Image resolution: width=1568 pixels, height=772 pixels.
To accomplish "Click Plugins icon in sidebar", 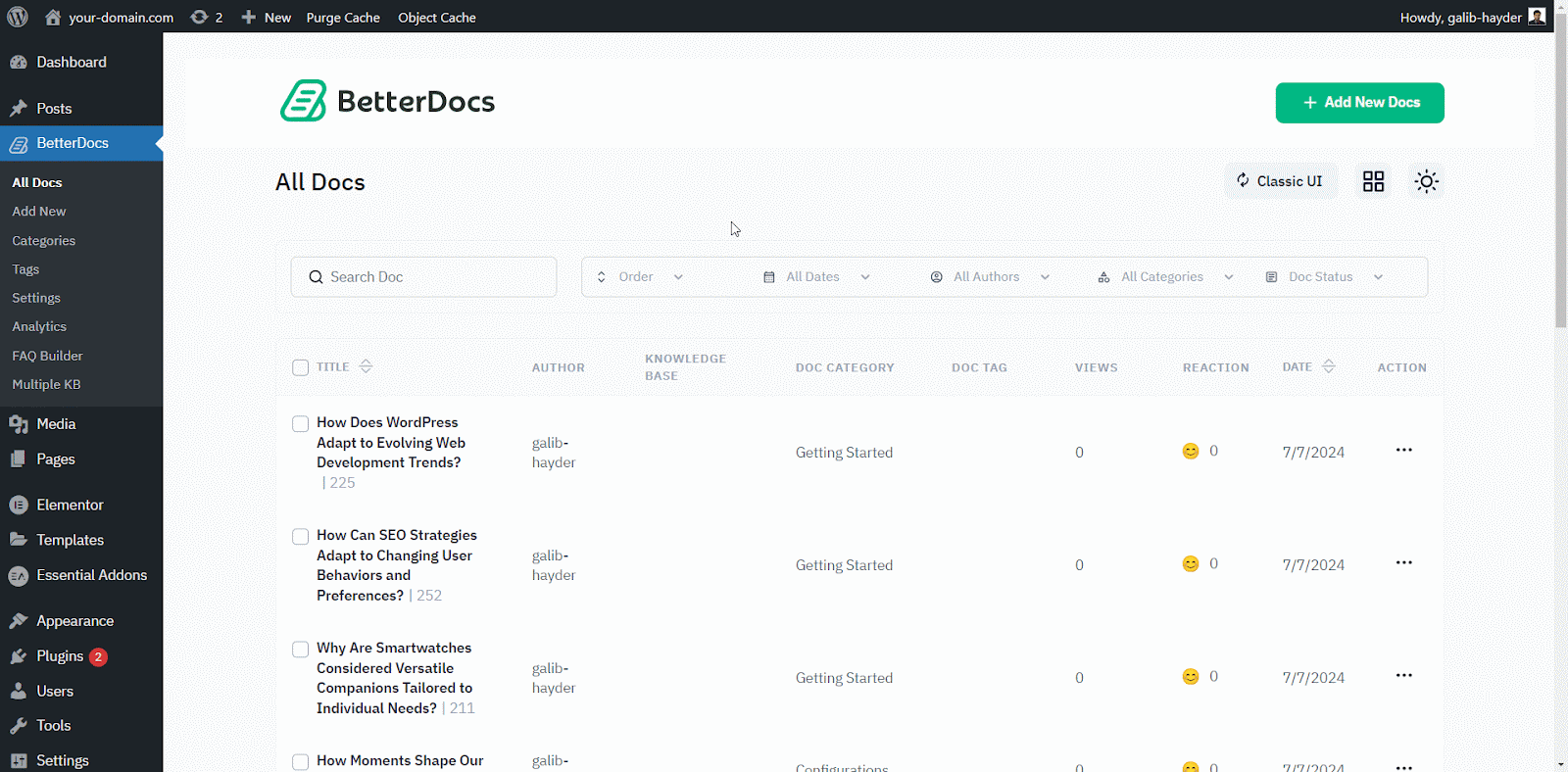I will pyautogui.click(x=18, y=656).
